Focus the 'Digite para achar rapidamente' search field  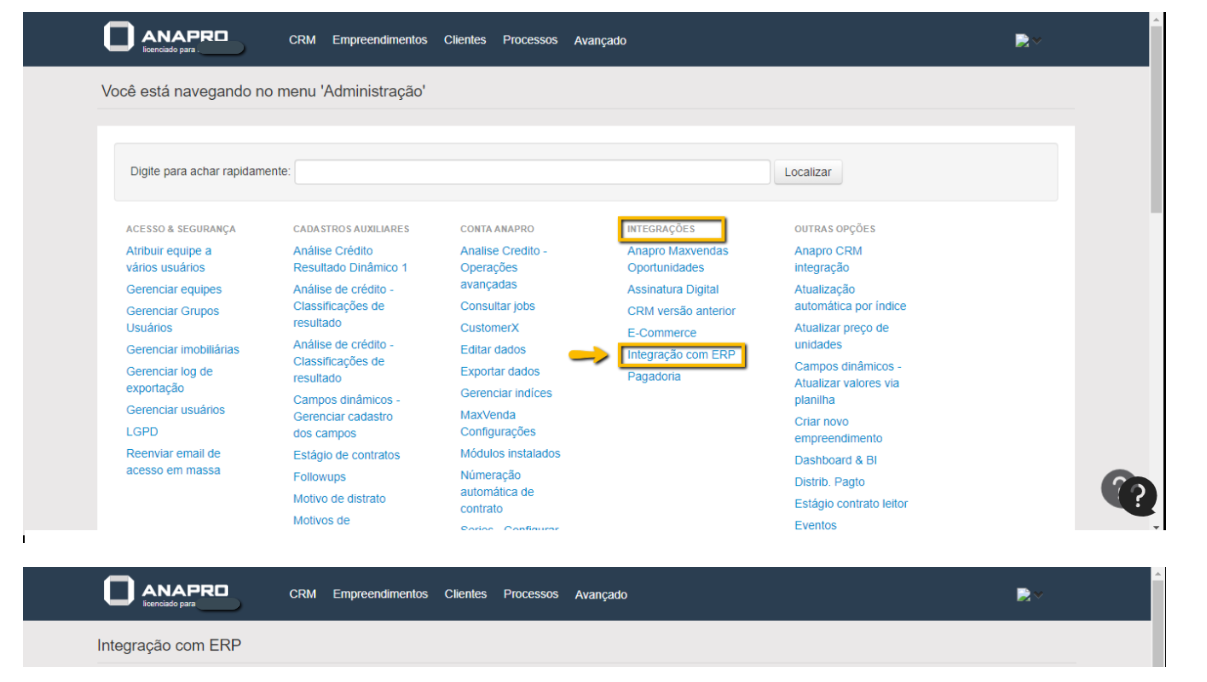532,172
